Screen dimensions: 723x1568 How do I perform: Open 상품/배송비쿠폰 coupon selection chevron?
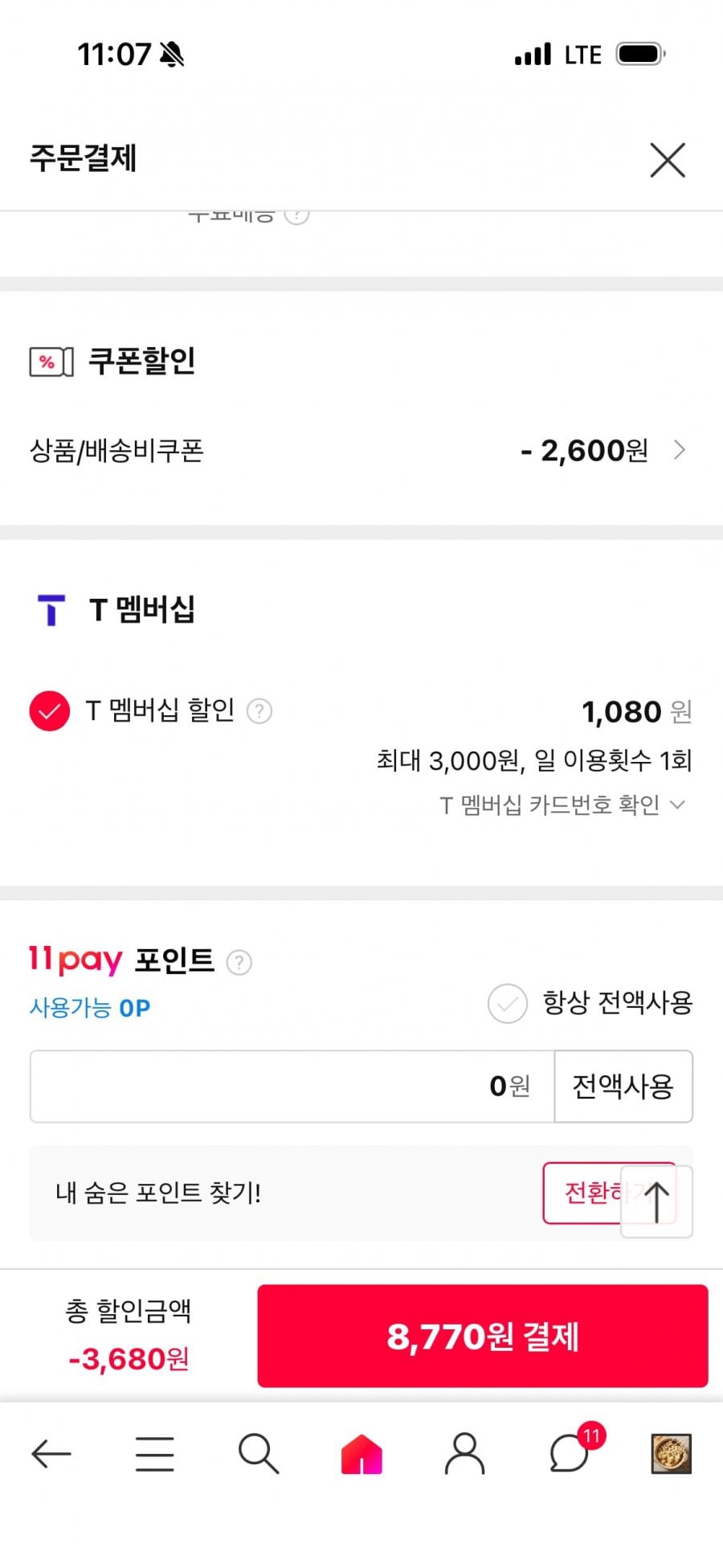[680, 450]
